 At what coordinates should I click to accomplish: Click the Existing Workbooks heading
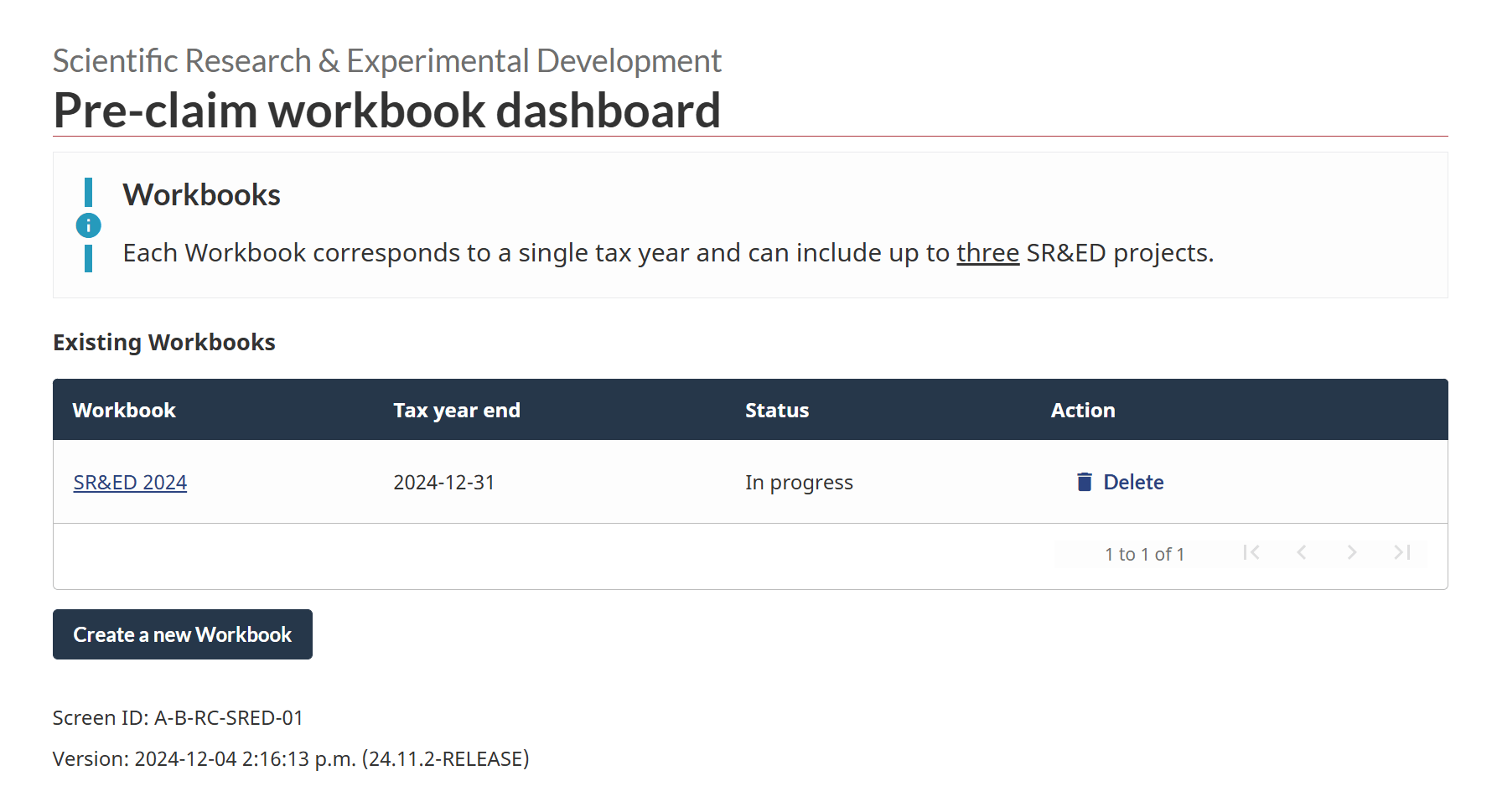[x=164, y=342]
